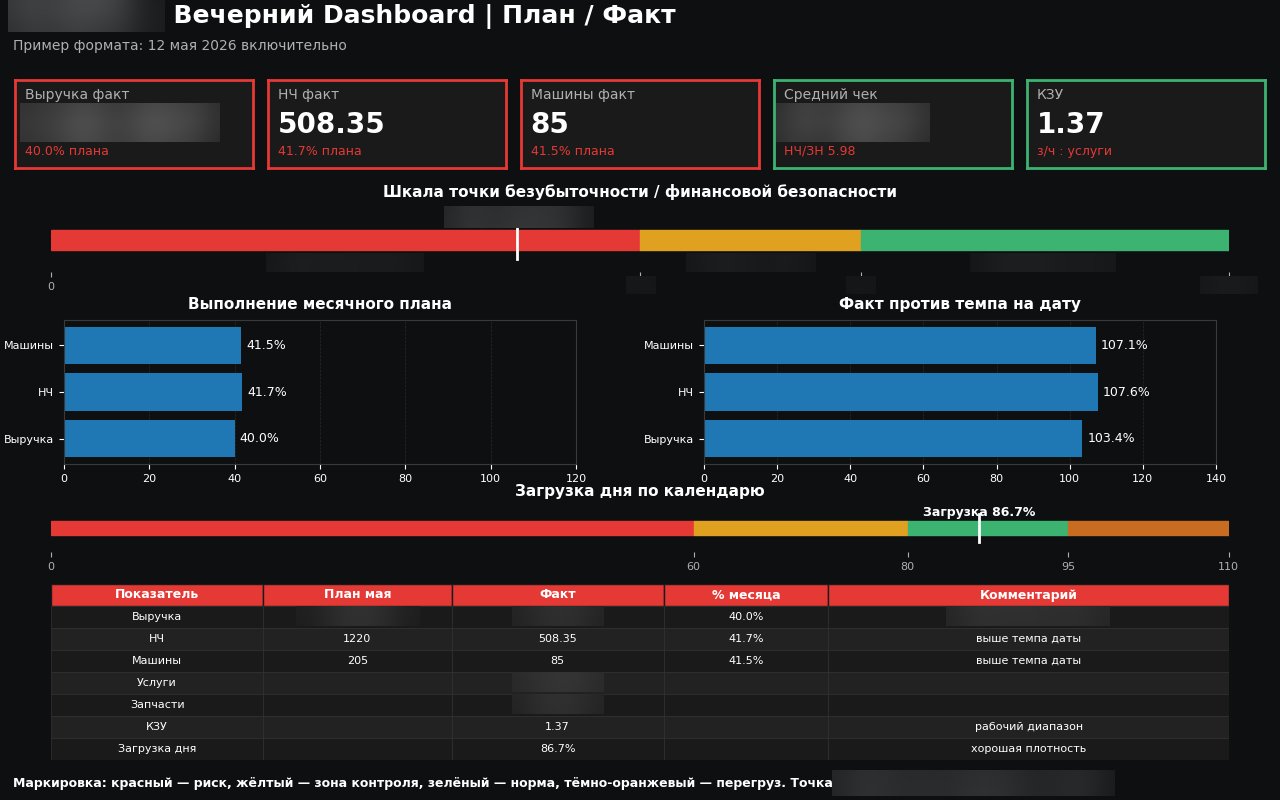Click the "з/ч : услуги" caption
1280x800 pixels.
point(1074,151)
